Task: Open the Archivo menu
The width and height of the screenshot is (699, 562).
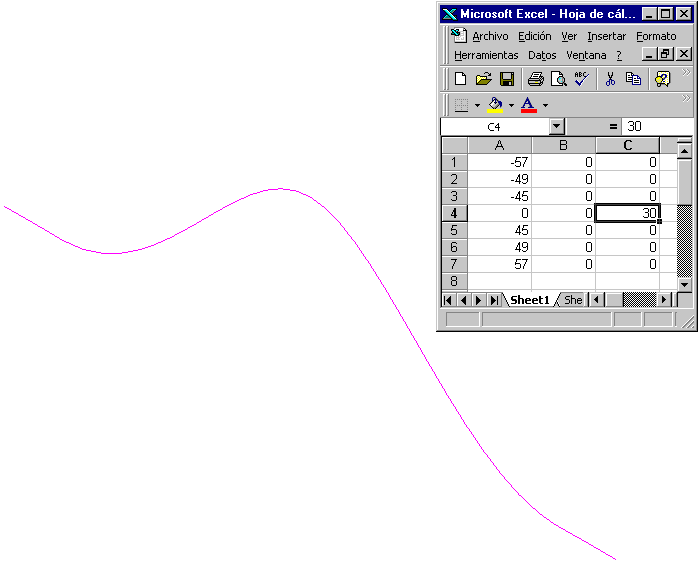Action: point(490,36)
